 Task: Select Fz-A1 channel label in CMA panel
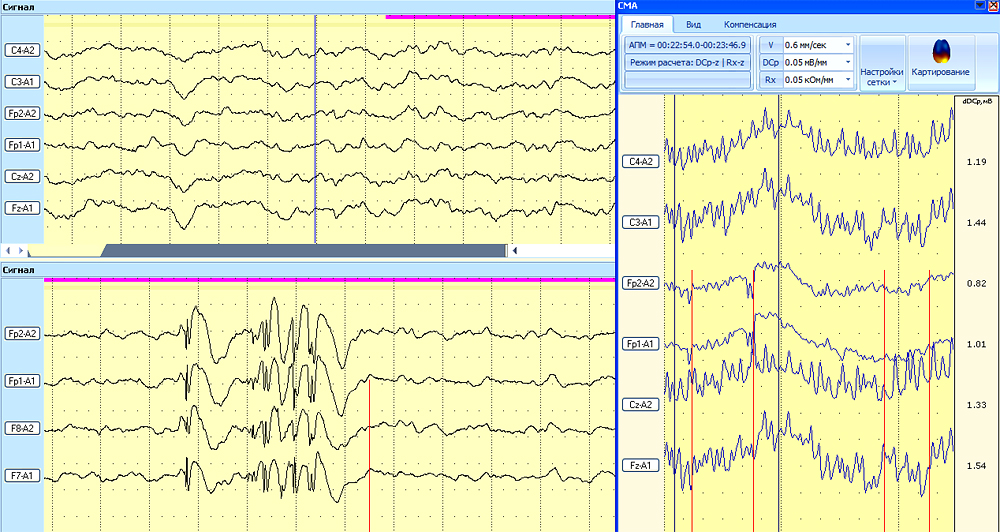point(640,466)
